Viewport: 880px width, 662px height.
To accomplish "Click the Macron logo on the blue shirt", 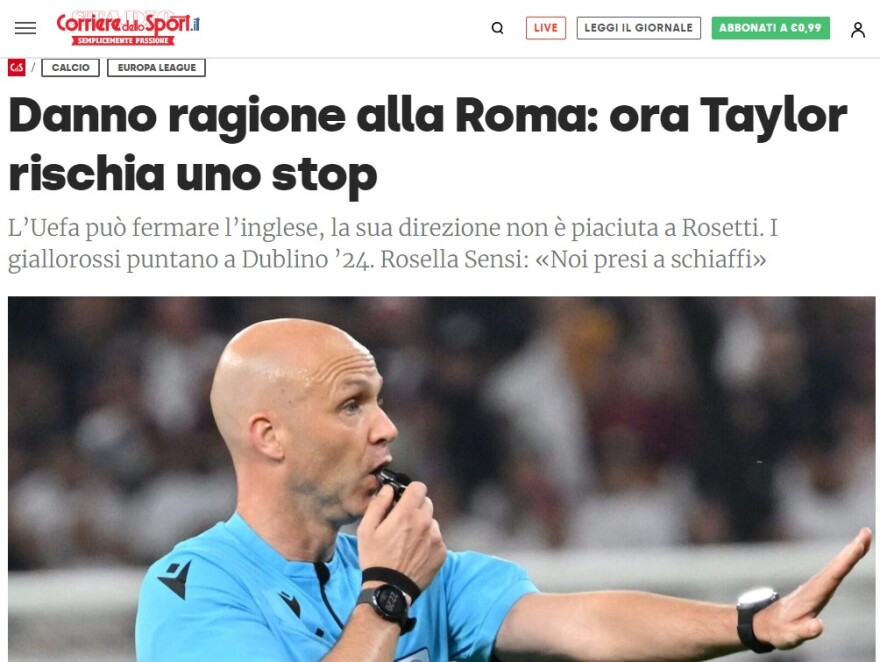I will (x=175, y=579).
